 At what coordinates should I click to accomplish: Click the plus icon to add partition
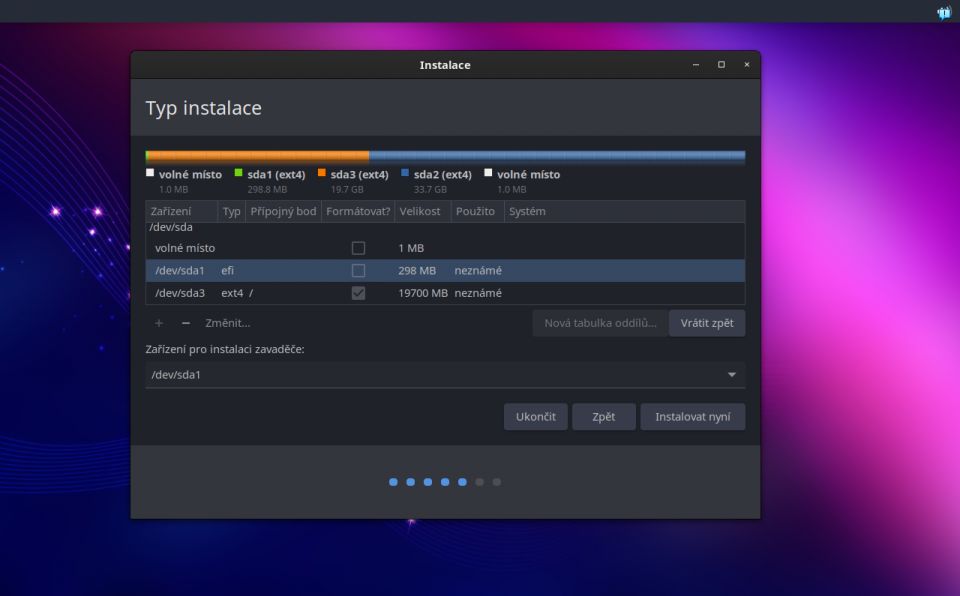pyautogui.click(x=159, y=323)
